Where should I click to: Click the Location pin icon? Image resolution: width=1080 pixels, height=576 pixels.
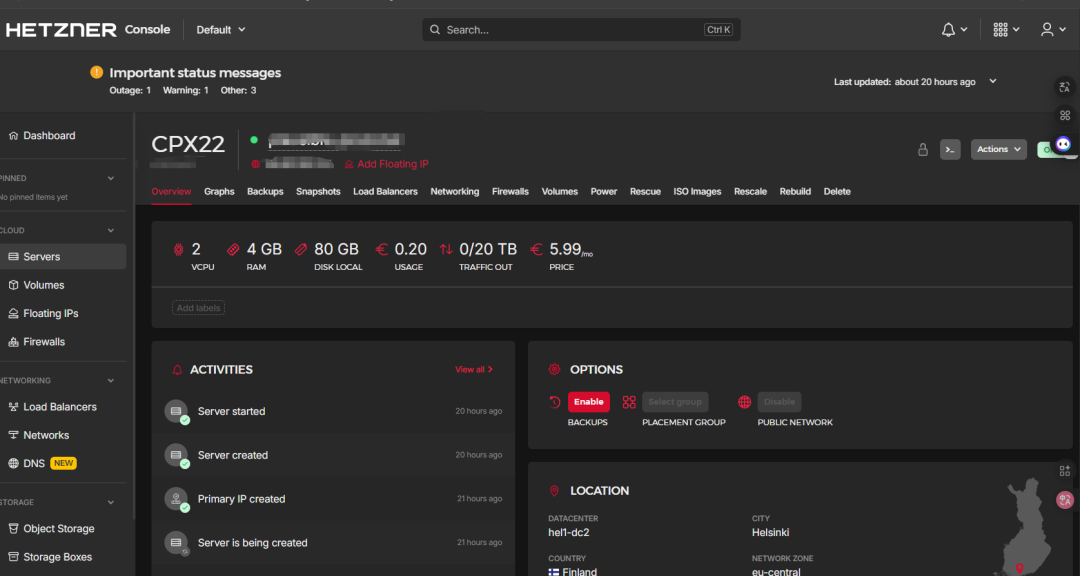(x=554, y=491)
